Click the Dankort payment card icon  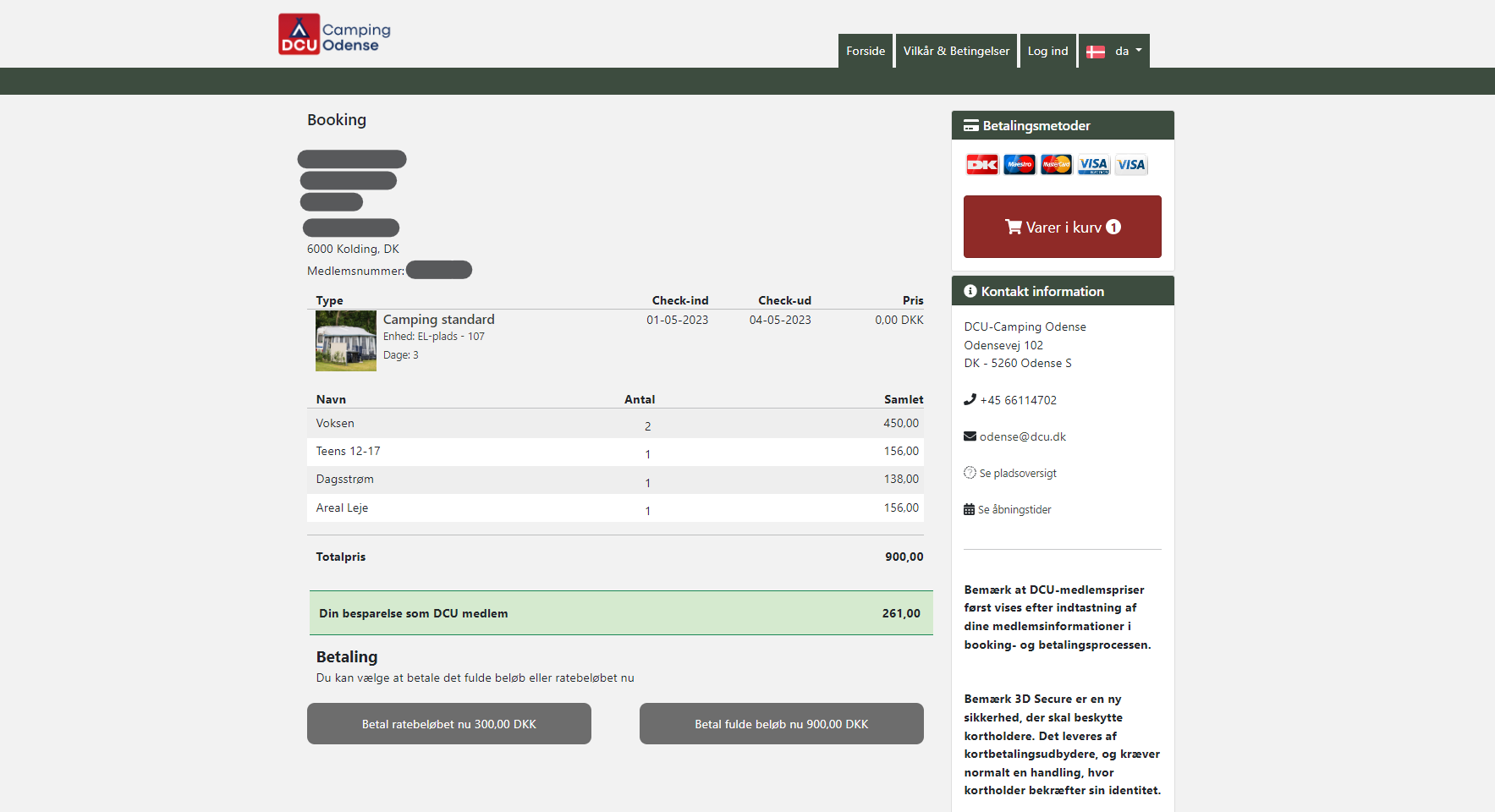coord(981,165)
